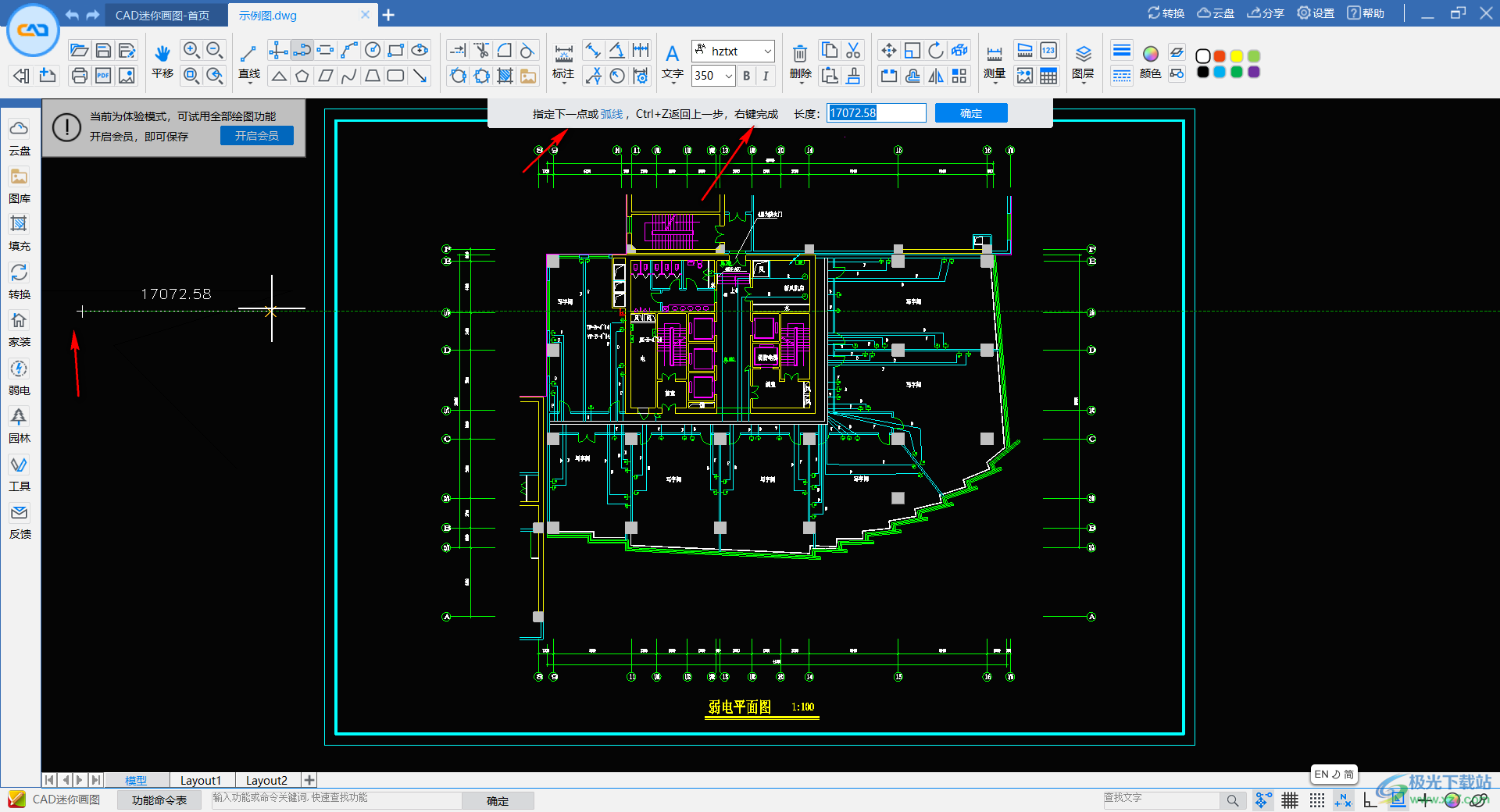Select the move arrows tool

pyautogui.click(x=888, y=51)
